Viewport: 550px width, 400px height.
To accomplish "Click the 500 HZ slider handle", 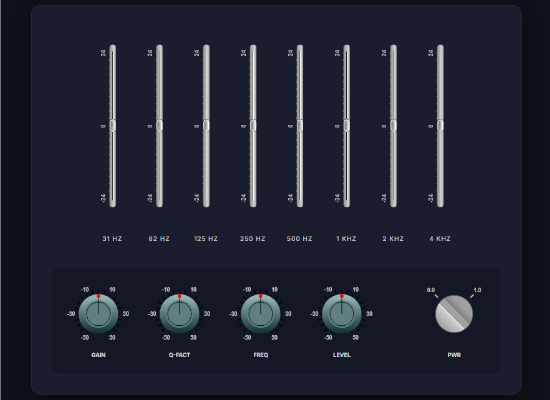I will [300, 126].
